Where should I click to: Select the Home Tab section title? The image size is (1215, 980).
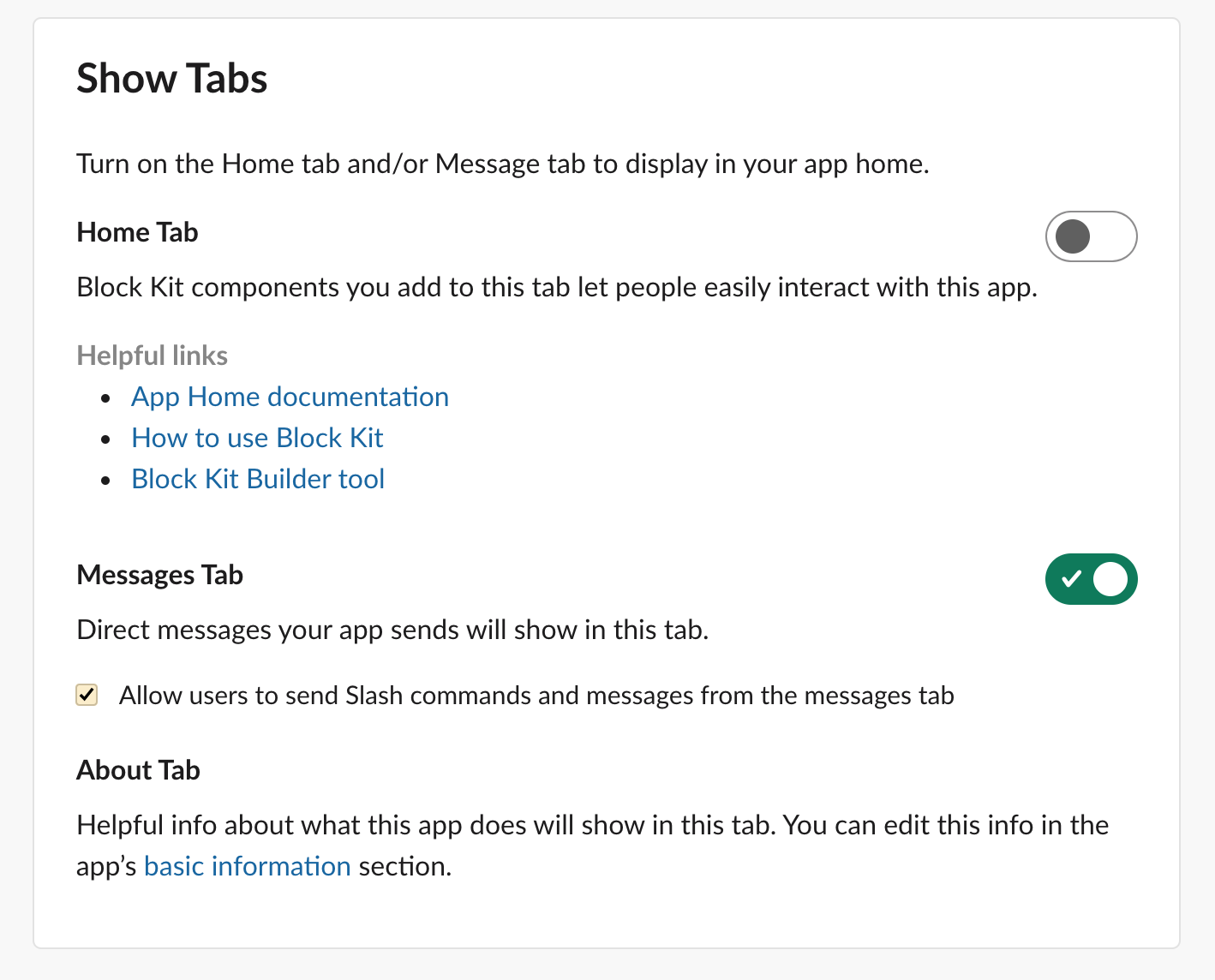coord(137,232)
